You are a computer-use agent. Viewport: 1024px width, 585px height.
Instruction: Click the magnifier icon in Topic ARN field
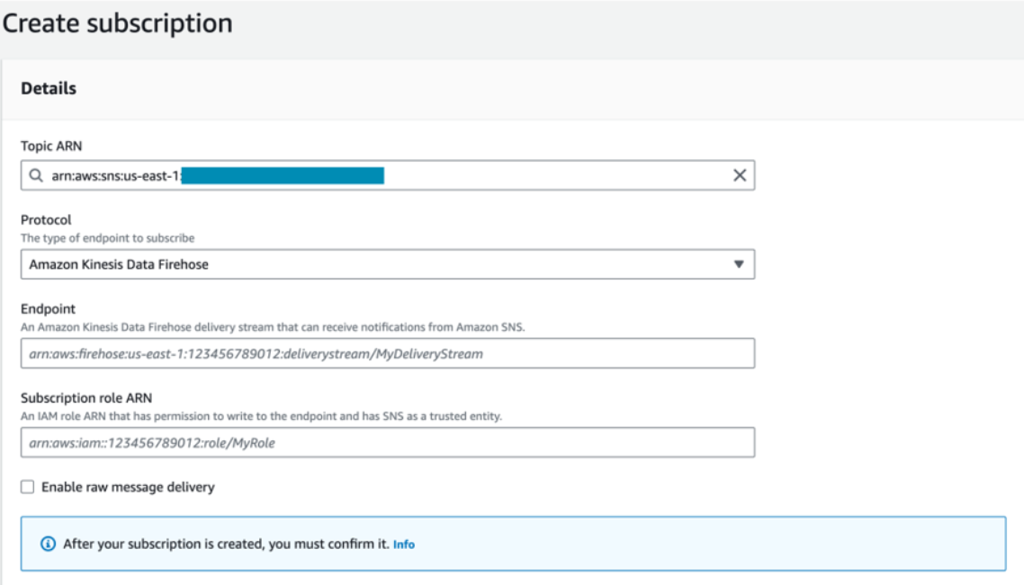tap(36, 176)
